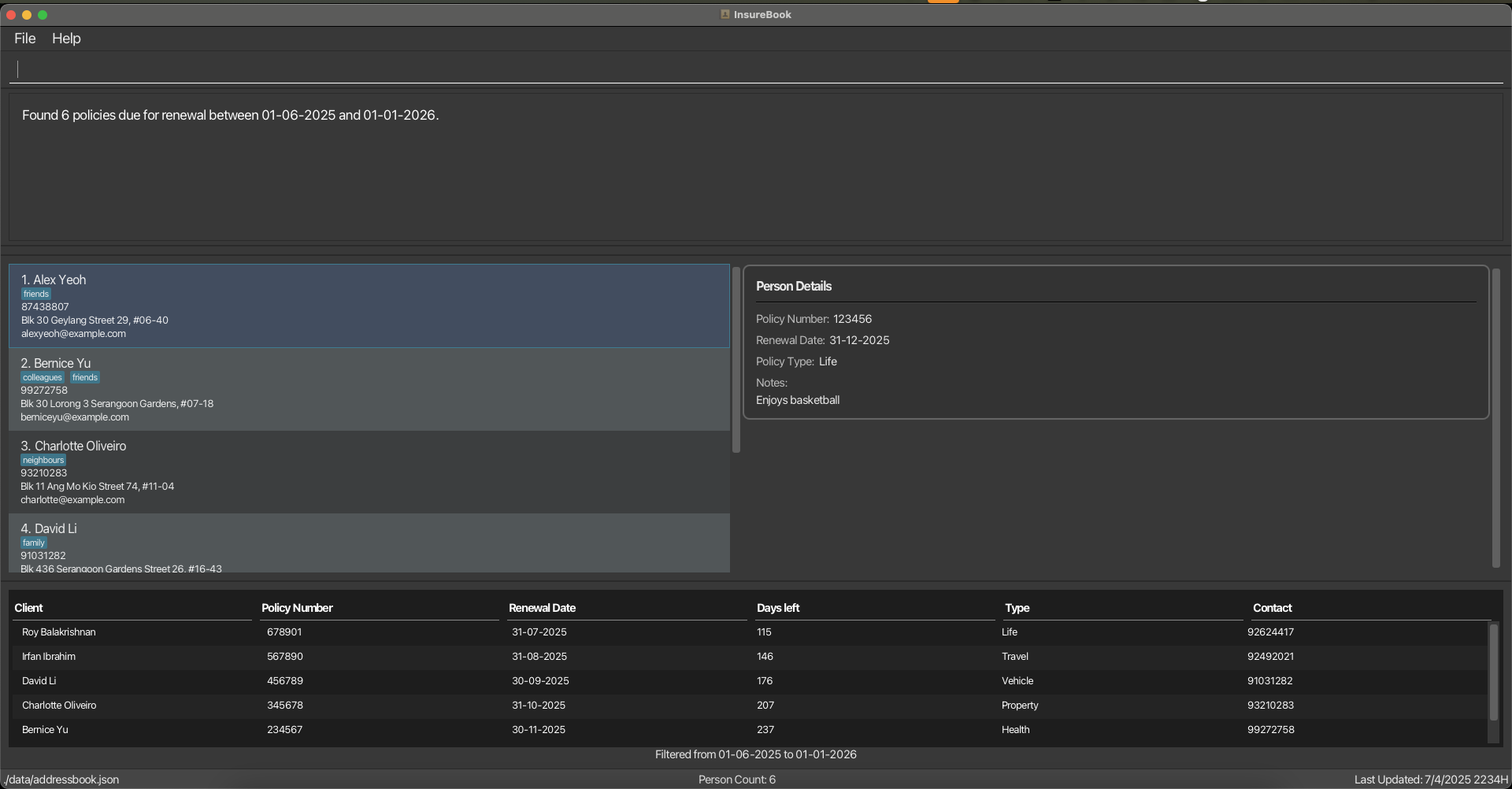Click the colleagues tag on Bernice Yu
The width and height of the screenshot is (1512, 789).
[43, 378]
